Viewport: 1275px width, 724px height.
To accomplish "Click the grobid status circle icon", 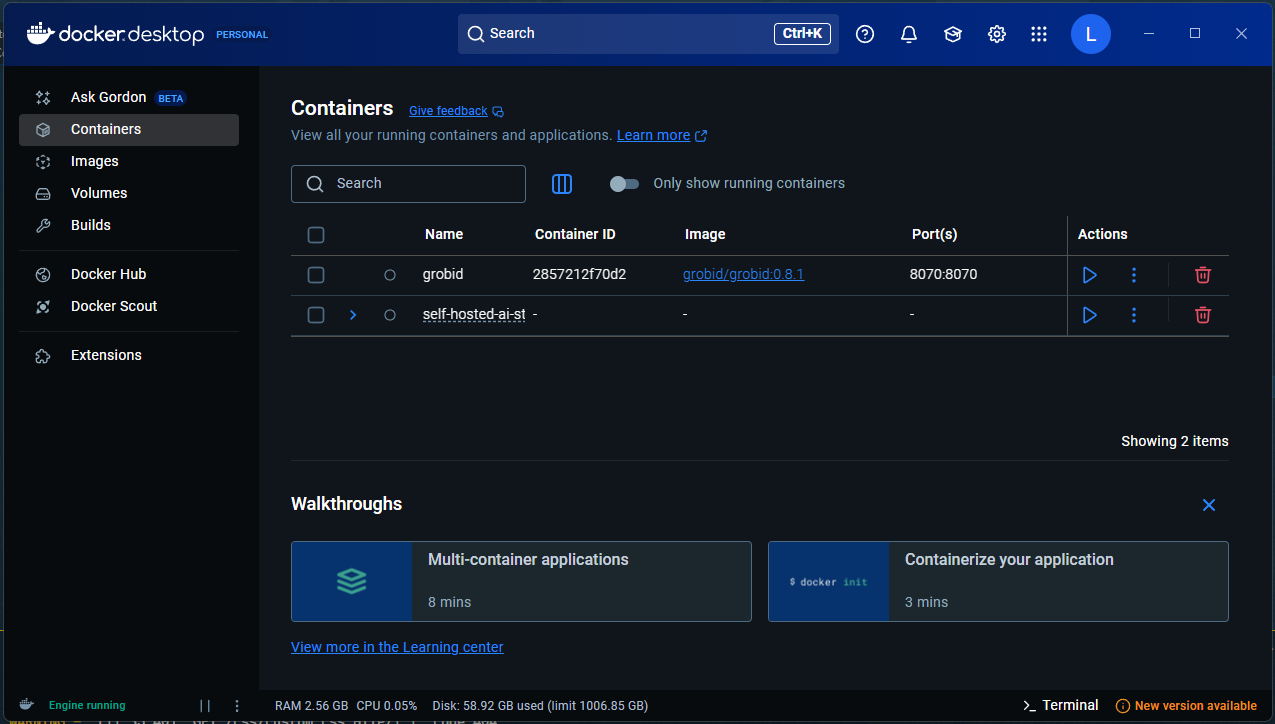I will 390,274.
